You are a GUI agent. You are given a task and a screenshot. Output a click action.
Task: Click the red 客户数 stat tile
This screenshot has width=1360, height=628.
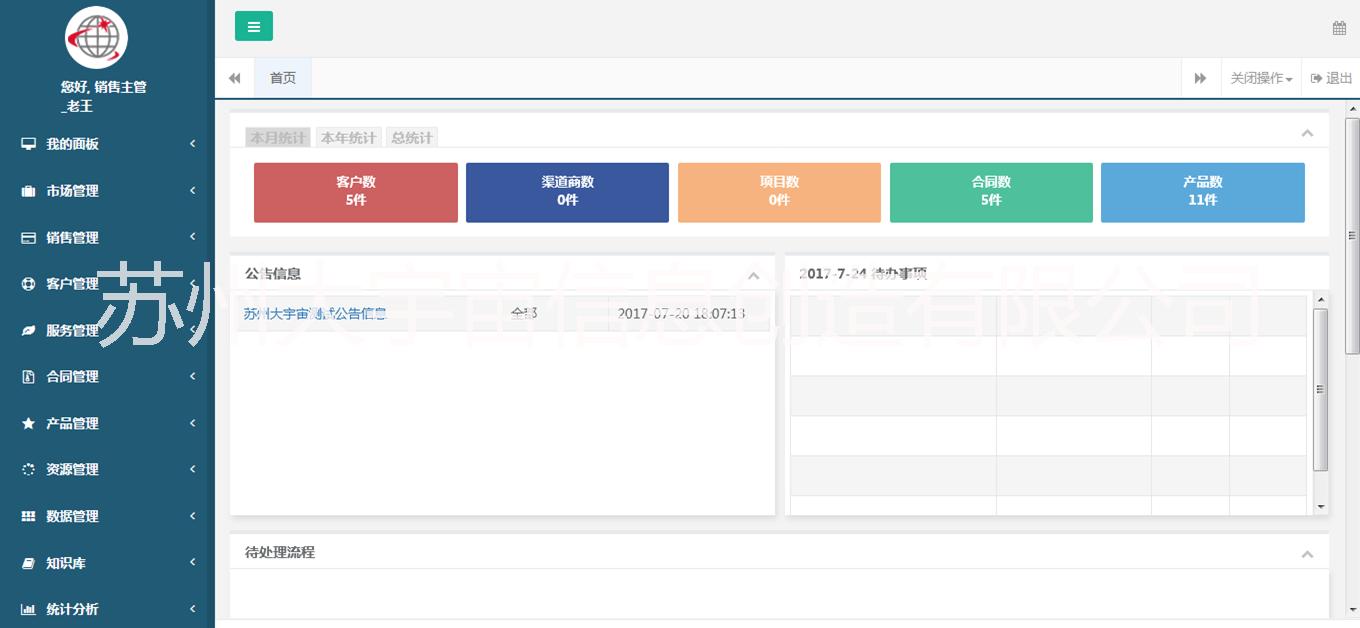[355, 192]
